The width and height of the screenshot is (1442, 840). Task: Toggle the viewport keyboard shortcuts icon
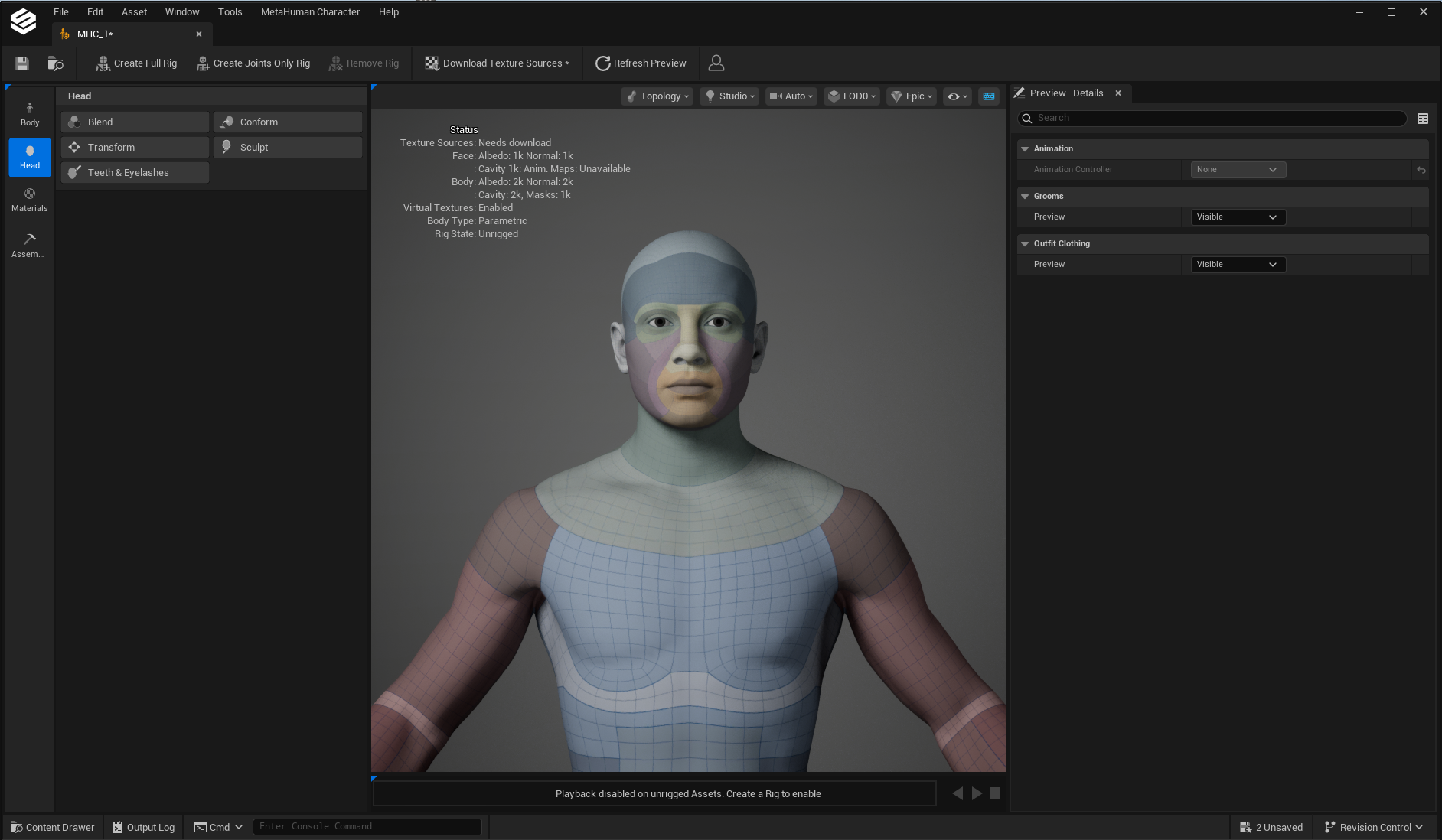pos(989,96)
